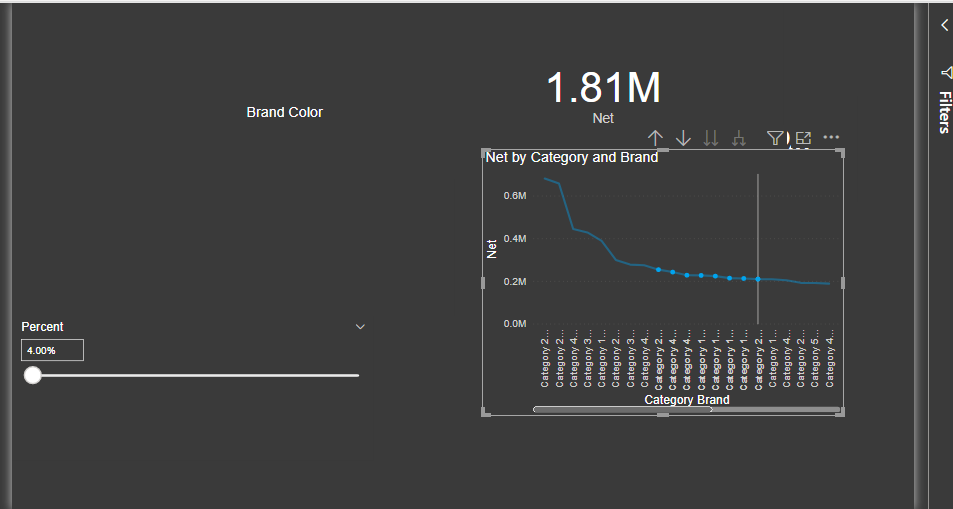Go to next level in hierarchy icon
953x509 pixels.
coord(710,138)
